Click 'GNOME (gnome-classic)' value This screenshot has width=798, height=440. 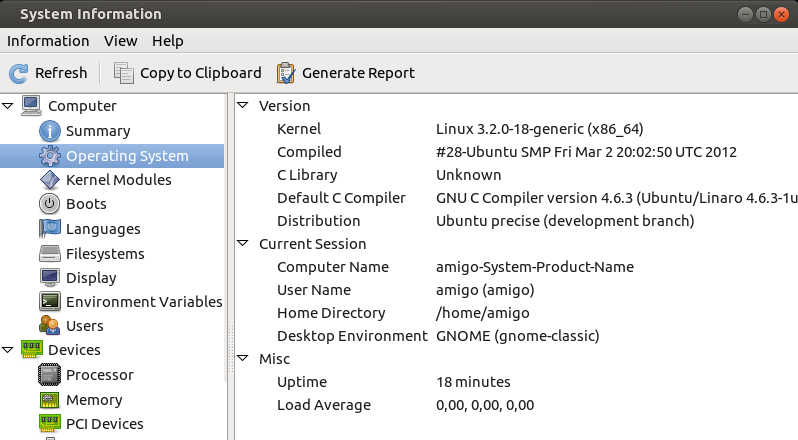tap(518, 336)
